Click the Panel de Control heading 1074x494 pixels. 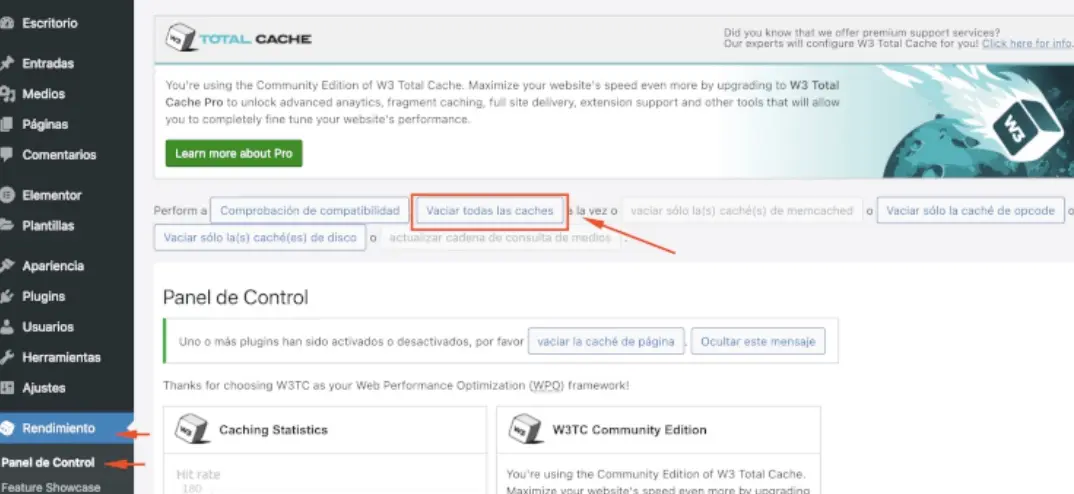coord(236,297)
